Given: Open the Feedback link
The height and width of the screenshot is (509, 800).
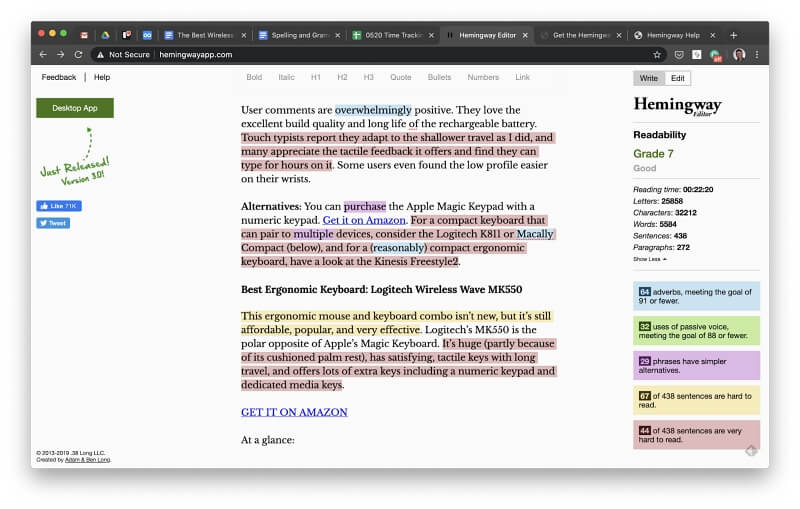Looking at the screenshot, I should click(59, 77).
